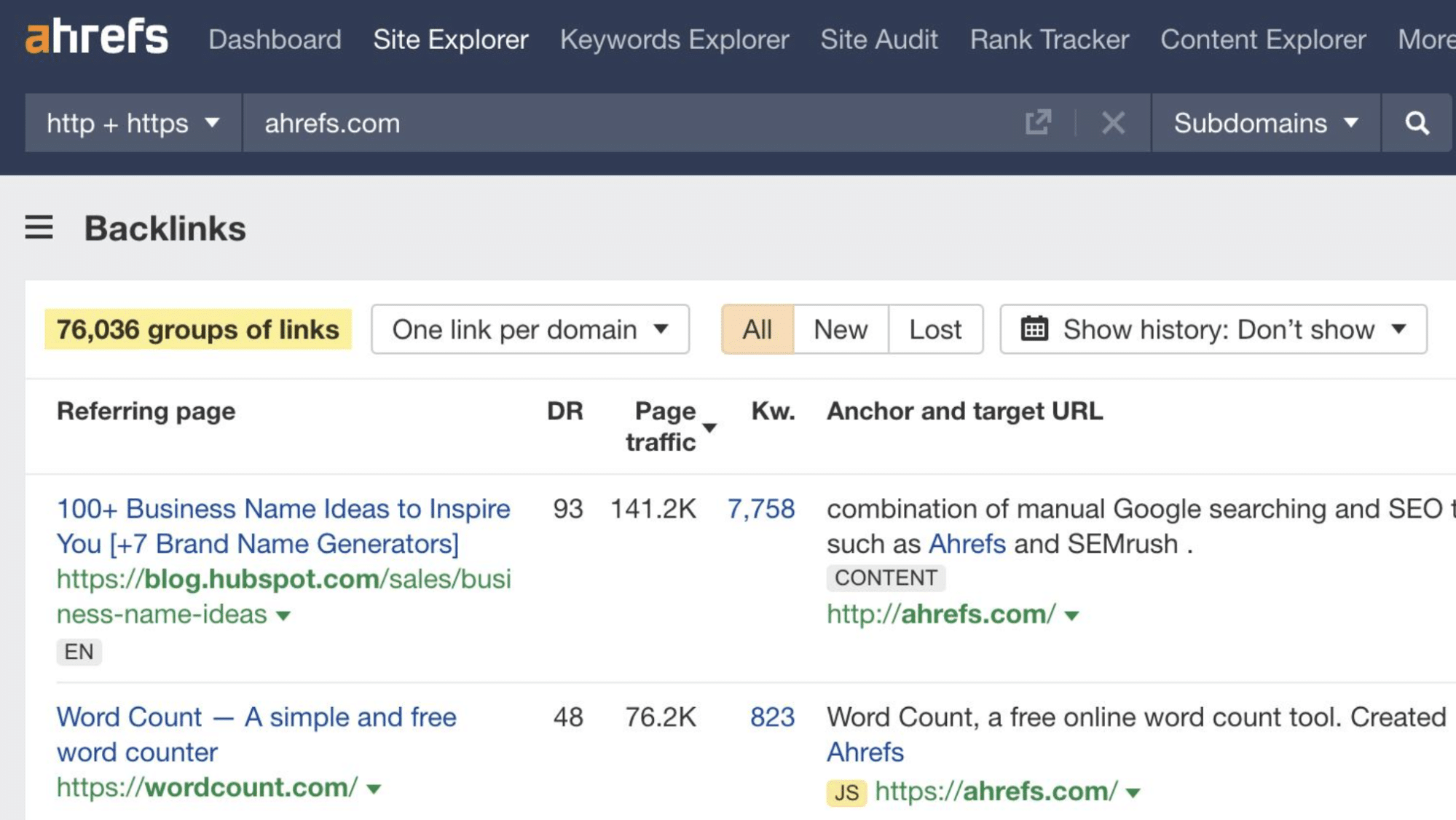Image resolution: width=1456 pixels, height=820 pixels.
Task: Click the 76,036 groups of links label
Action: pos(198,329)
